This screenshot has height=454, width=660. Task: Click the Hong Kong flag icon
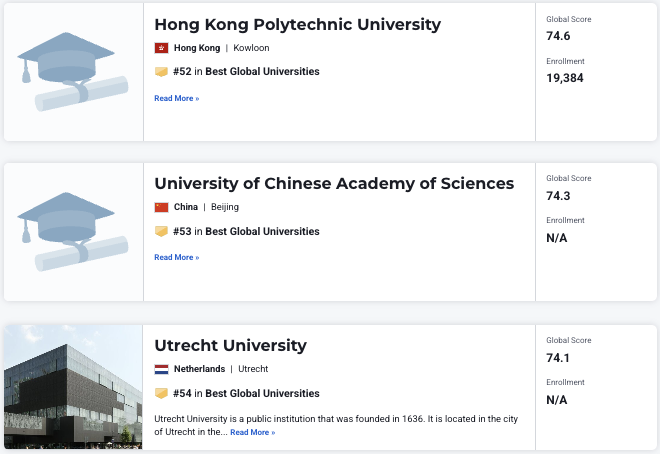[162, 48]
